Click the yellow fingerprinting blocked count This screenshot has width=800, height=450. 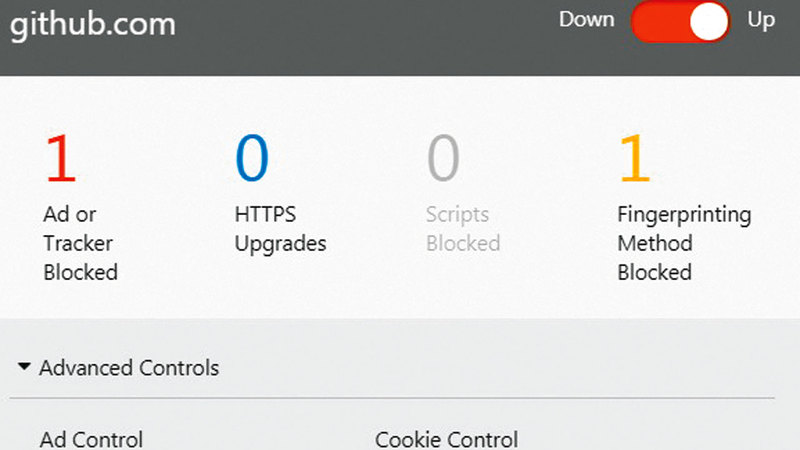coord(635,159)
